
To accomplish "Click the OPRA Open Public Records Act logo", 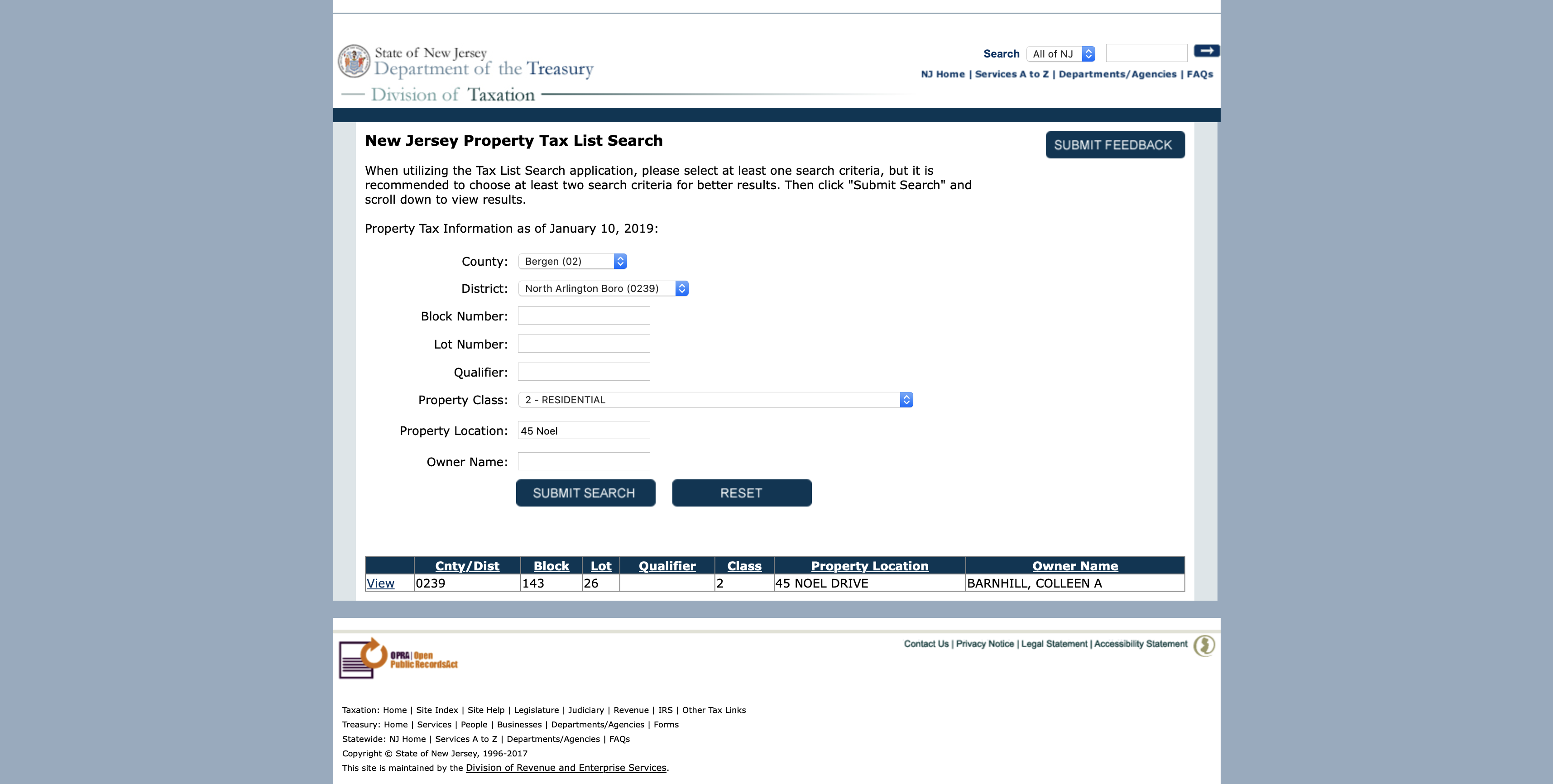I will pos(398,659).
